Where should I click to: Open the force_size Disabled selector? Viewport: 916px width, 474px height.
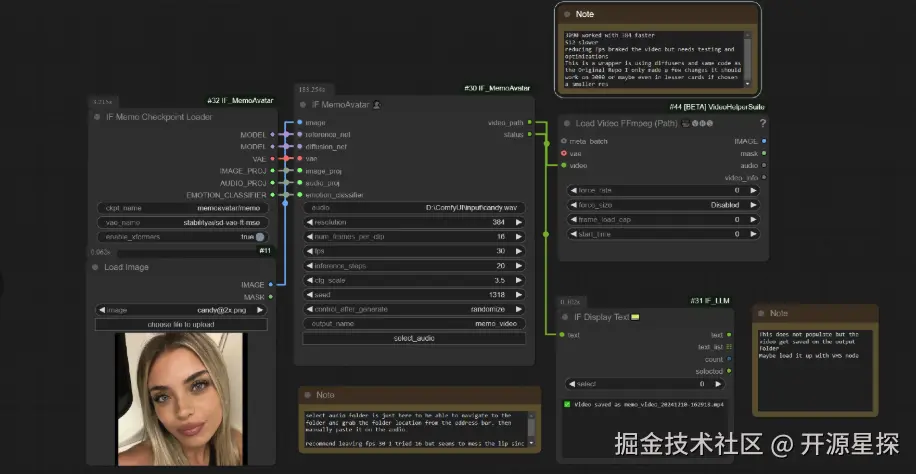(x=663, y=205)
